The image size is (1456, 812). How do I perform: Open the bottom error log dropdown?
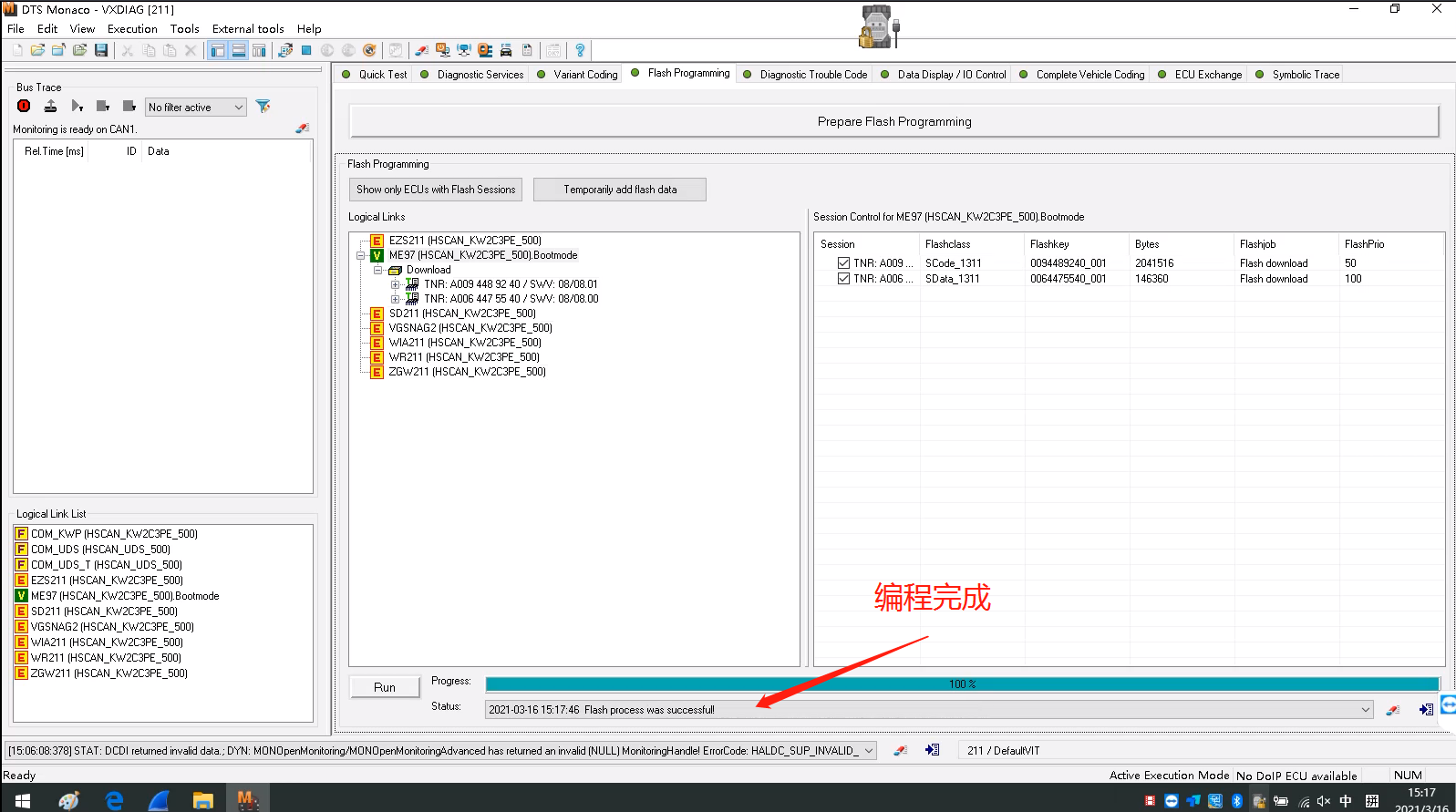869,751
